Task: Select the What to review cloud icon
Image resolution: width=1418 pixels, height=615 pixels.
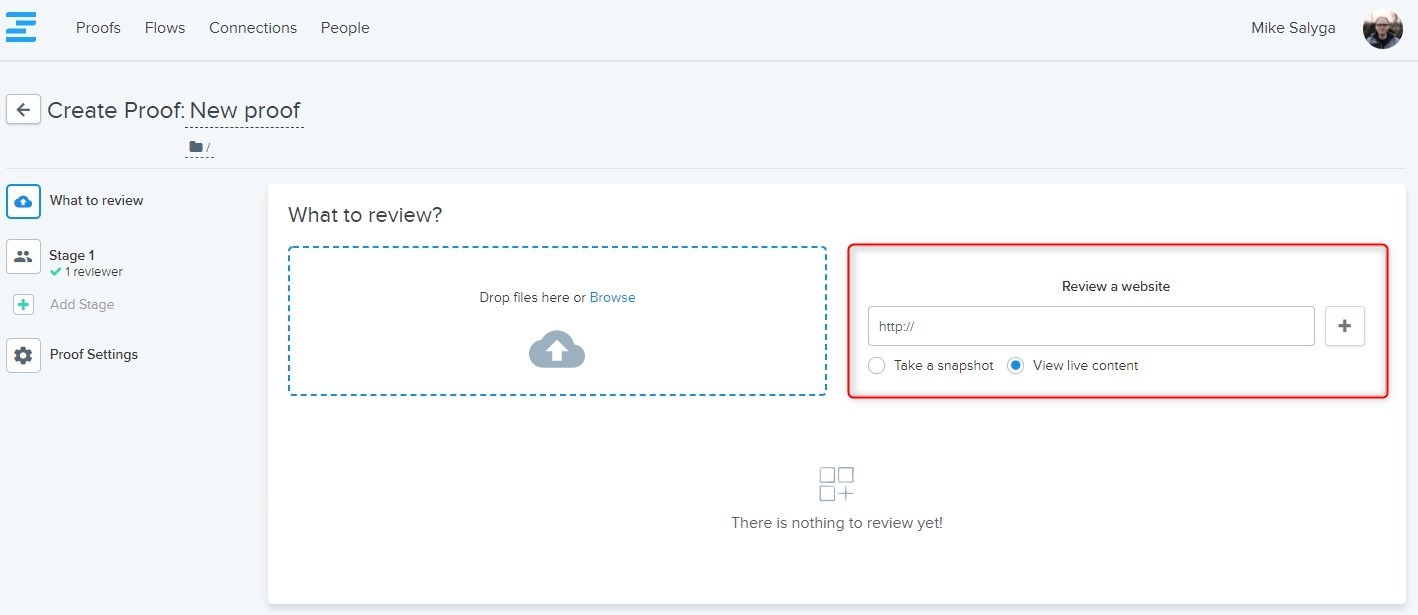Action: tap(24, 201)
